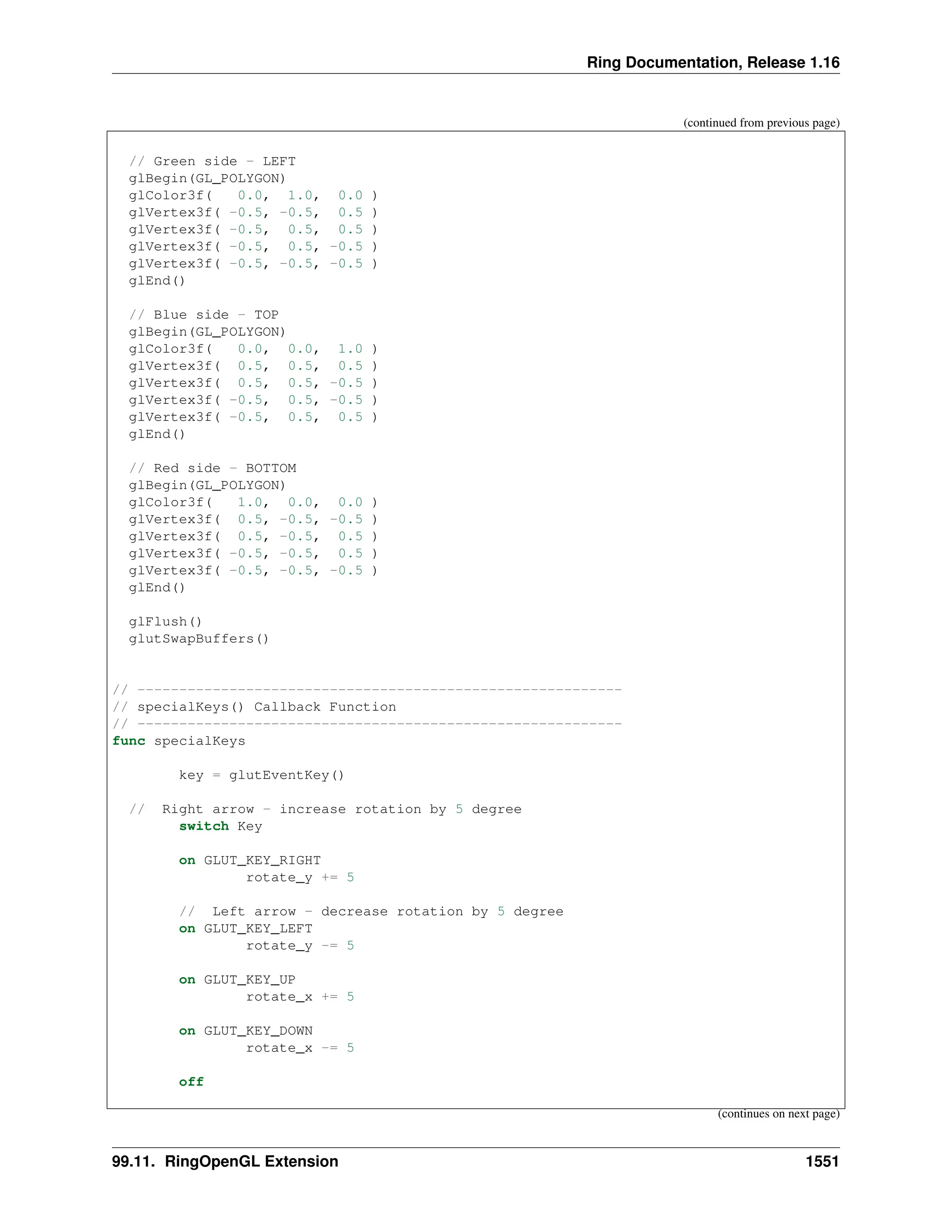Click the '99.11. RingOpenGL Extension' footer title
The width and height of the screenshot is (952, 1232).
pos(225,1161)
